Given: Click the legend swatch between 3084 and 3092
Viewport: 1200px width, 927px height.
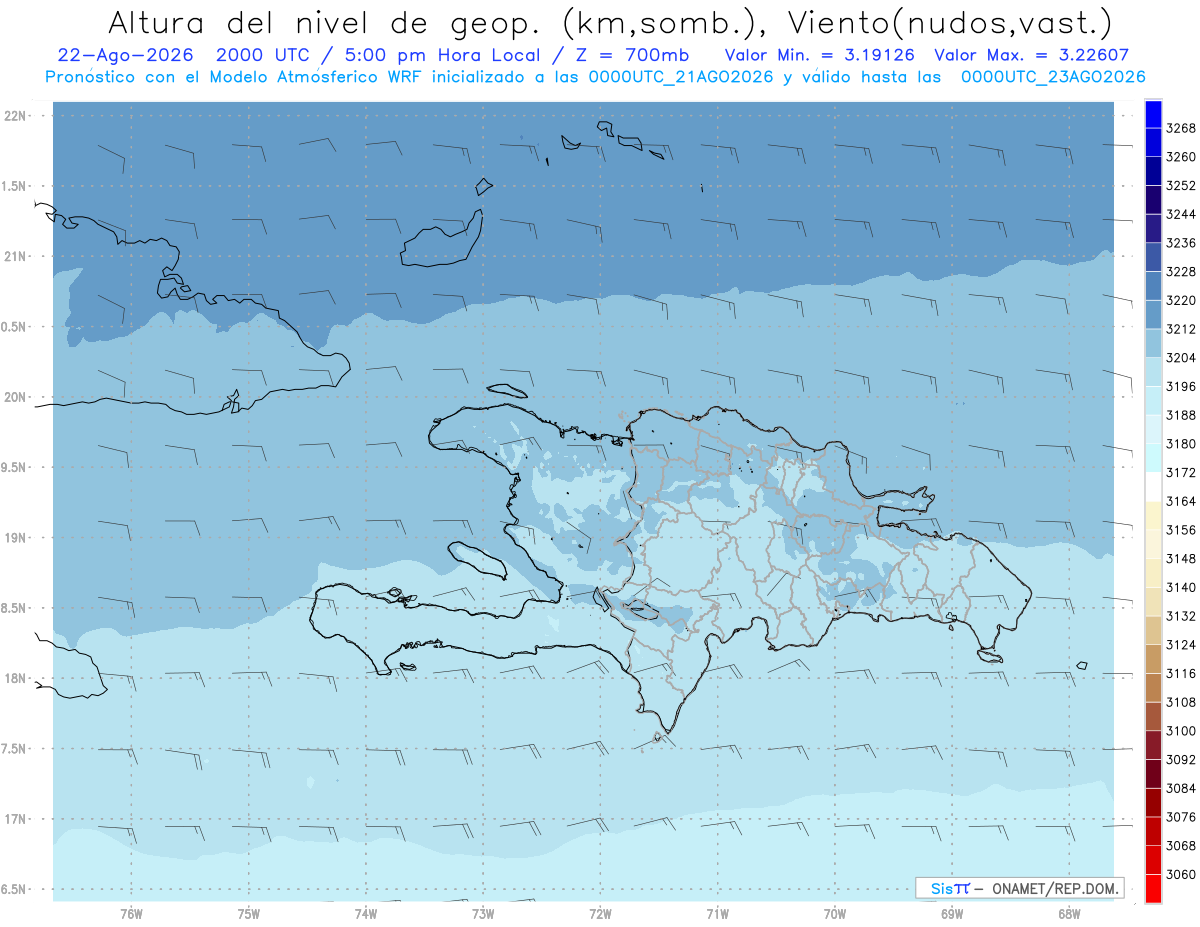Looking at the screenshot, I should click(x=1152, y=774).
